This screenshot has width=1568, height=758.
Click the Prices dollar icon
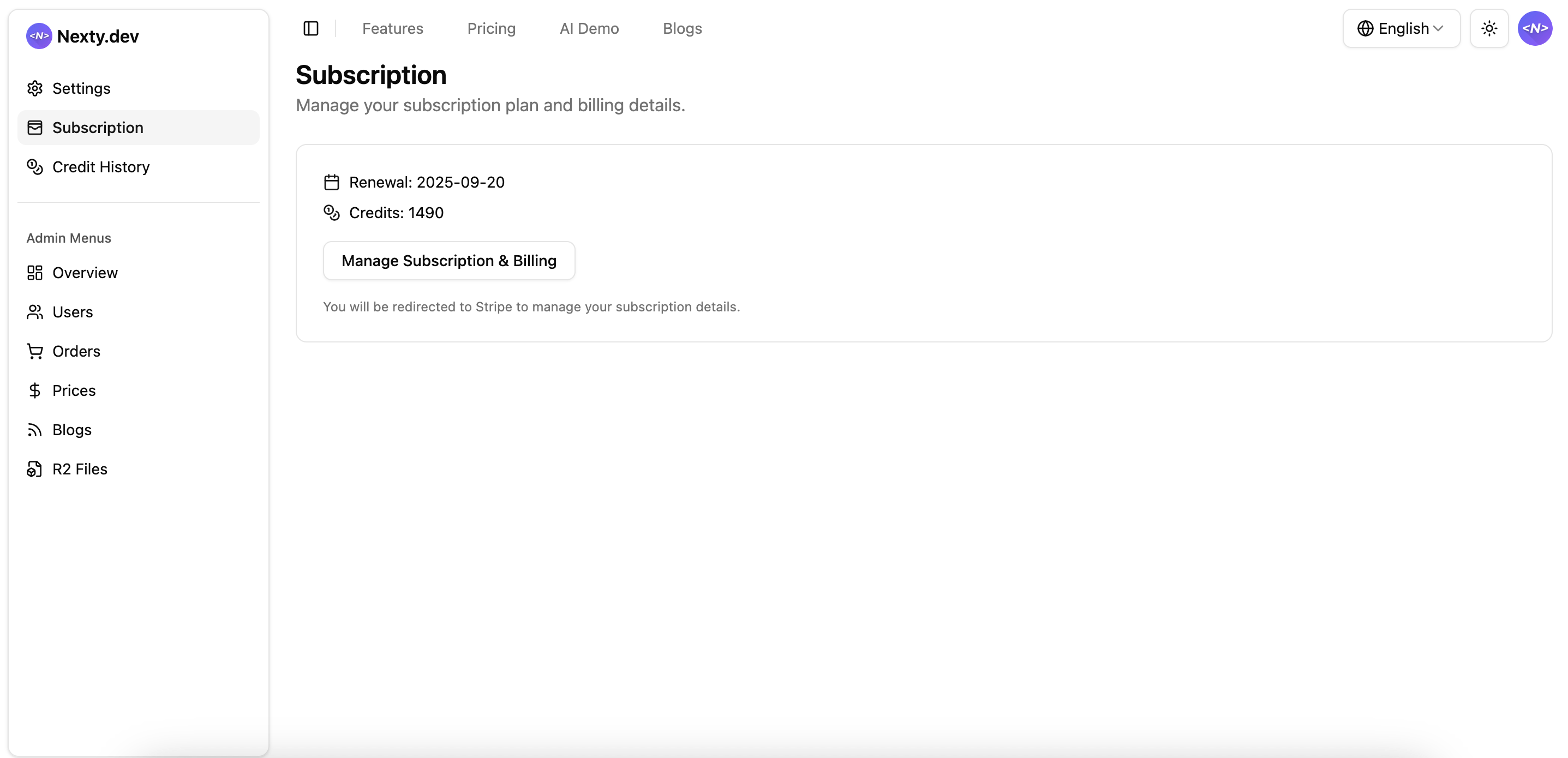[35, 390]
